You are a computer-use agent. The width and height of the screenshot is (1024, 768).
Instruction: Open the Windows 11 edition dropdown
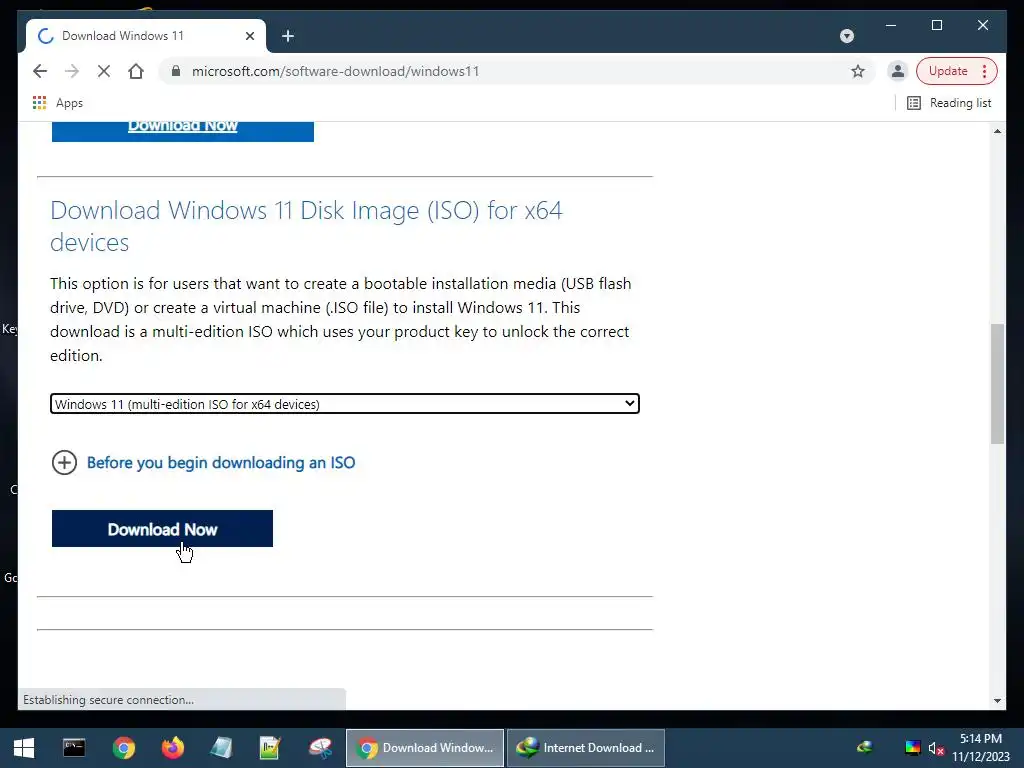click(x=345, y=404)
